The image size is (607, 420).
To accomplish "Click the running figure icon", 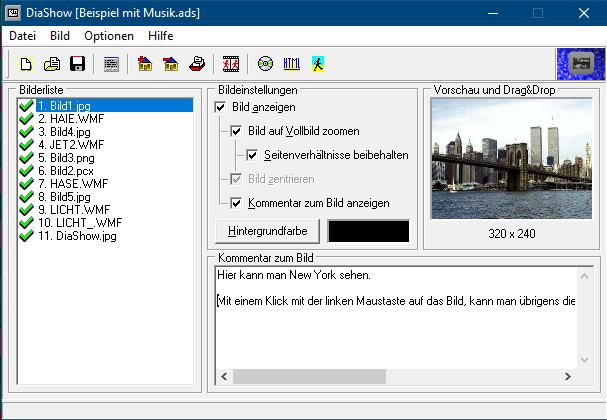I will (317, 64).
